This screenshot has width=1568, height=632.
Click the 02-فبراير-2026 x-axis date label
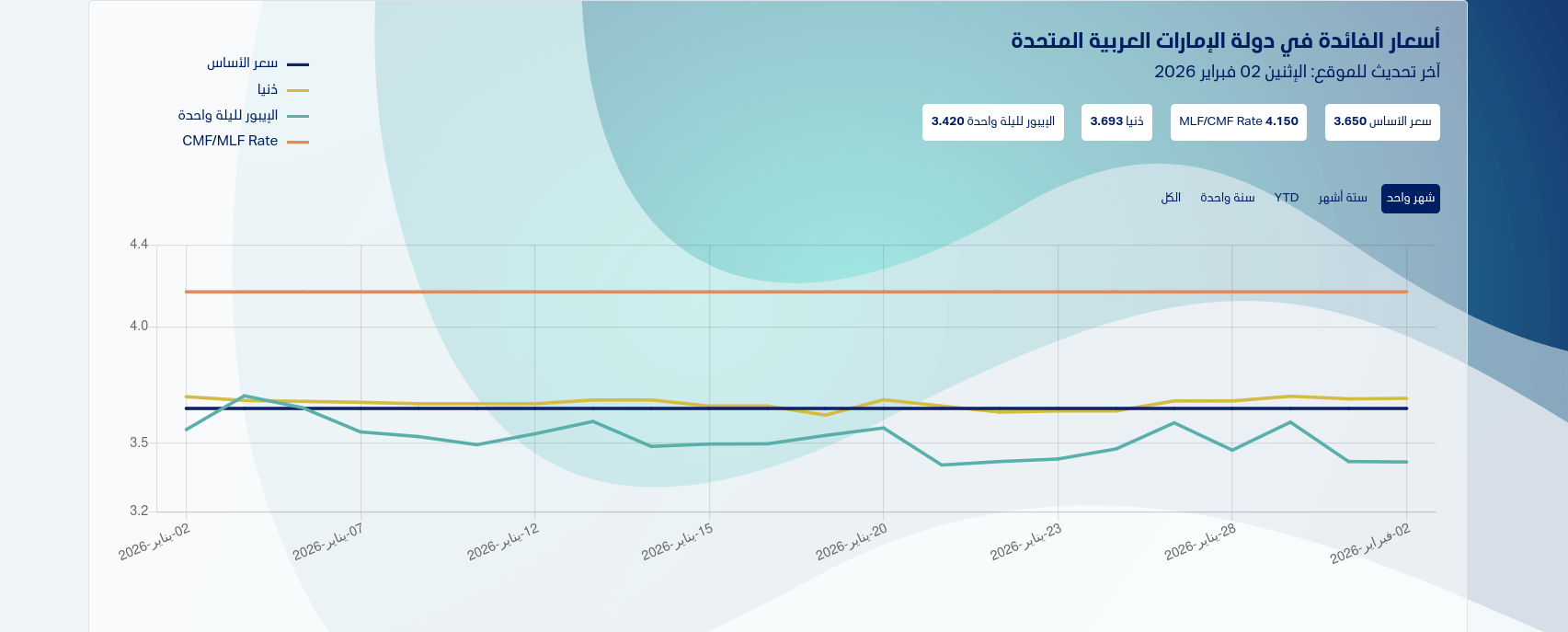coord(1370,543)
